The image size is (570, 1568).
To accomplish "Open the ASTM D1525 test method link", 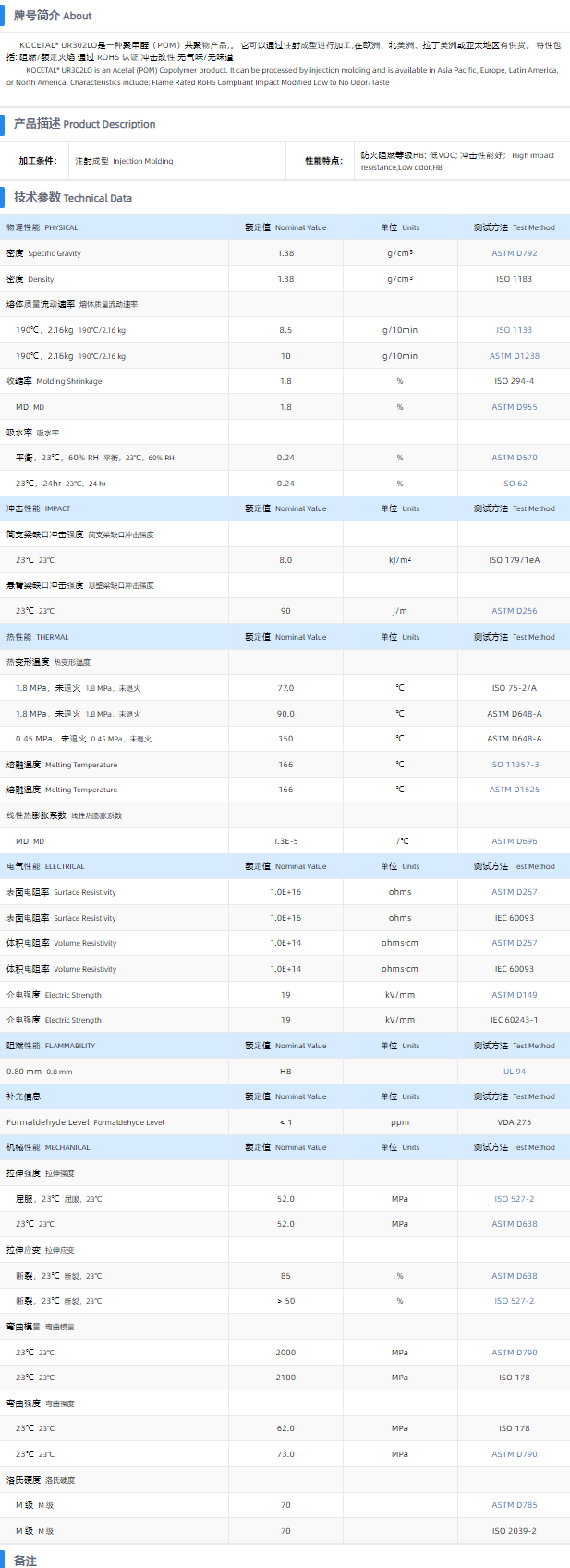I will tap(514, 790).
